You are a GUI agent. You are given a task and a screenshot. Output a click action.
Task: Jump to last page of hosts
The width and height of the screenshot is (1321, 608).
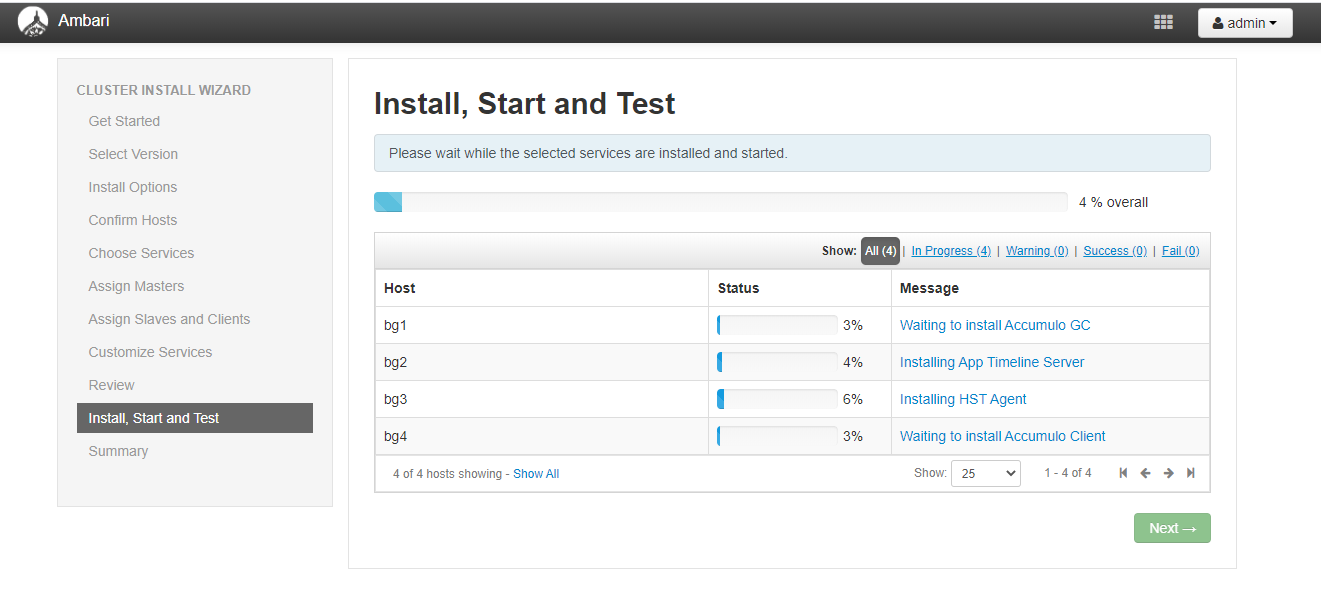point(1190,473)
